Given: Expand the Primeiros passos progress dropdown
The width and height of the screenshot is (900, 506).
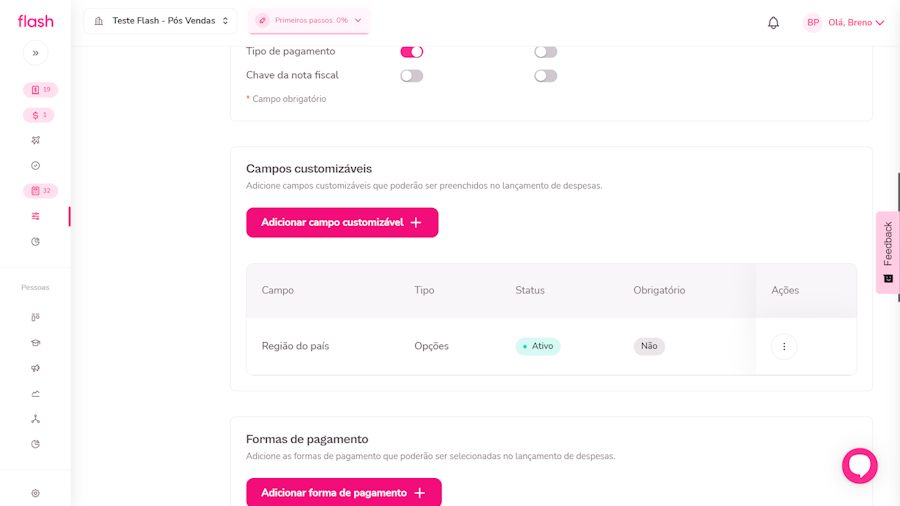Looking at the screenshot, I should 309,21.
